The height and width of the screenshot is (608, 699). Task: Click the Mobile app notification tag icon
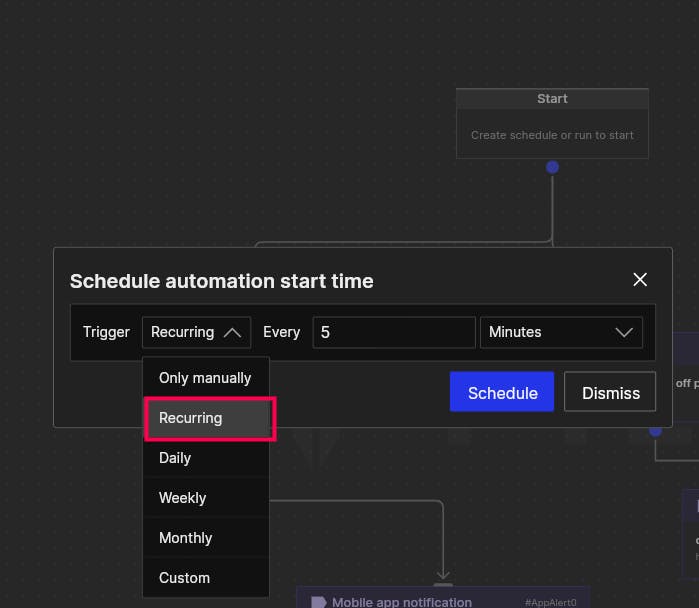tap(318, 602)
